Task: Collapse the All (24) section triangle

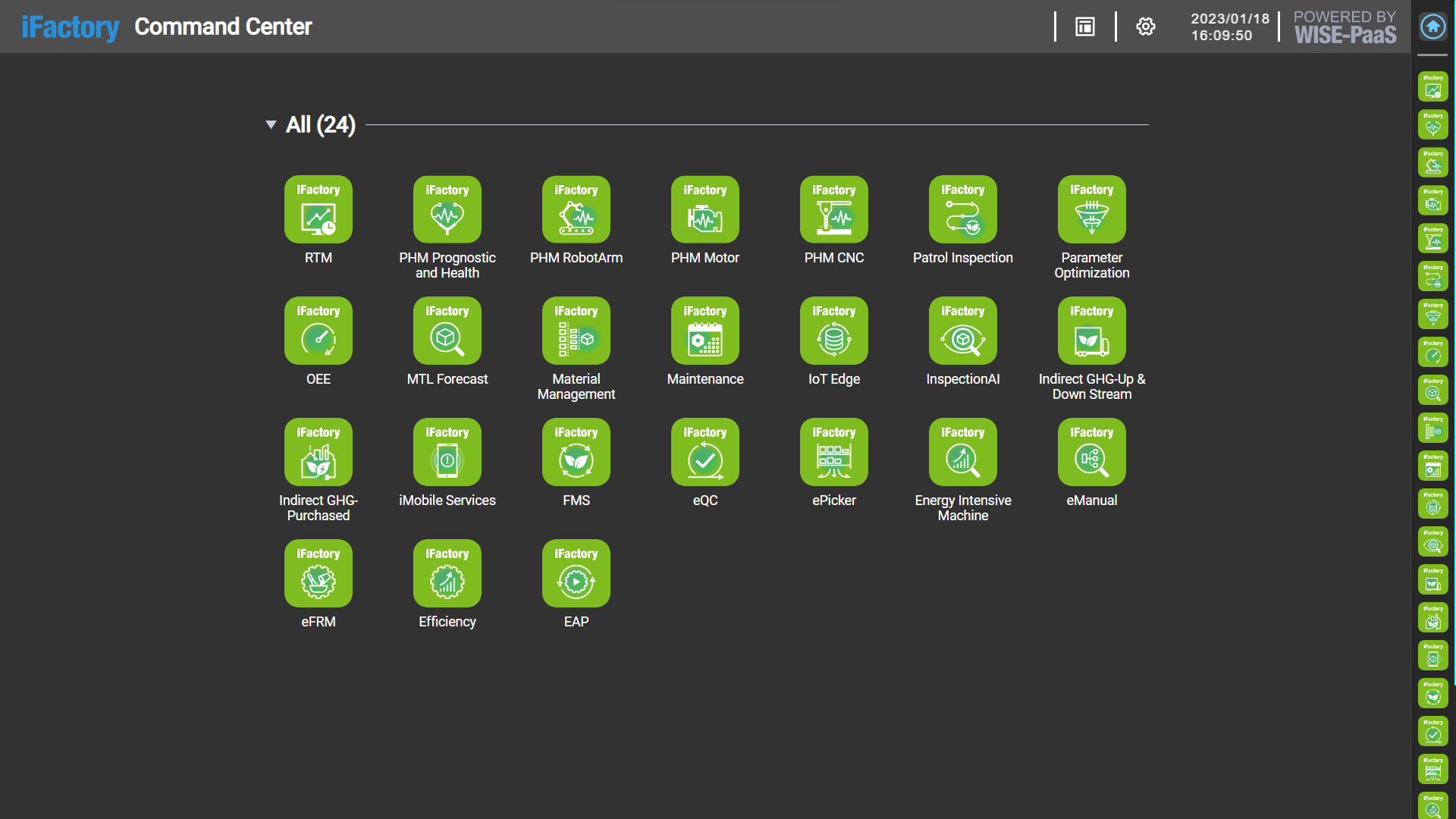Action: [x=271, y=124]
